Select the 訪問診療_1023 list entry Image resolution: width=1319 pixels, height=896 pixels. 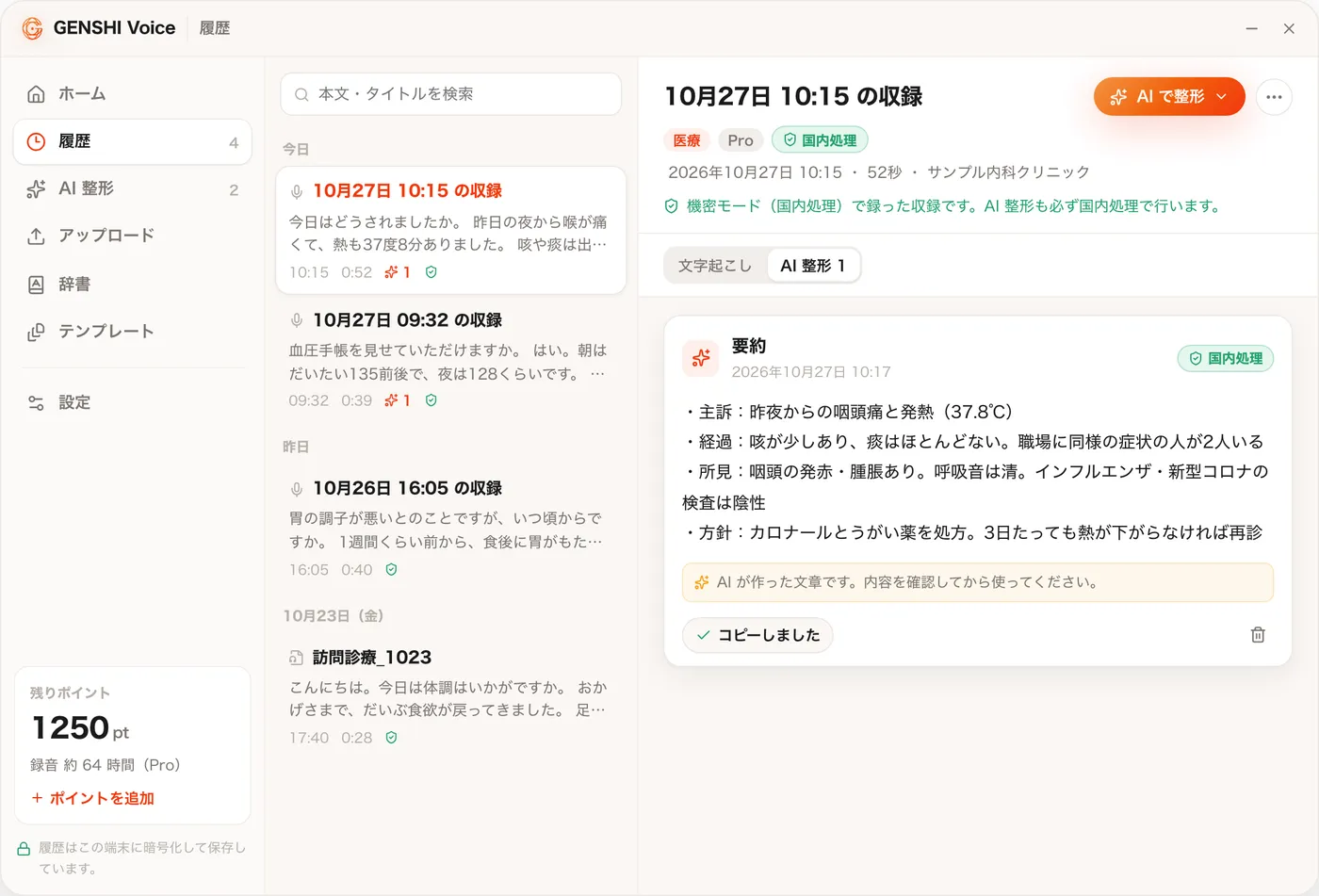(451, 697)
